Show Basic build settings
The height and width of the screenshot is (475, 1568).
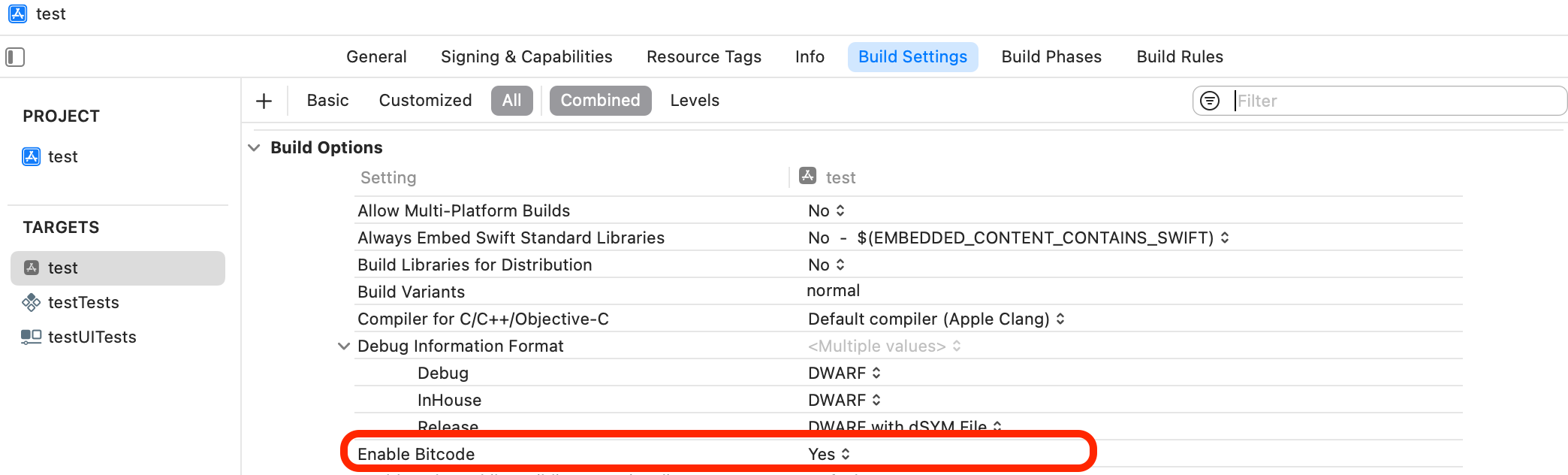coord(328,101)
